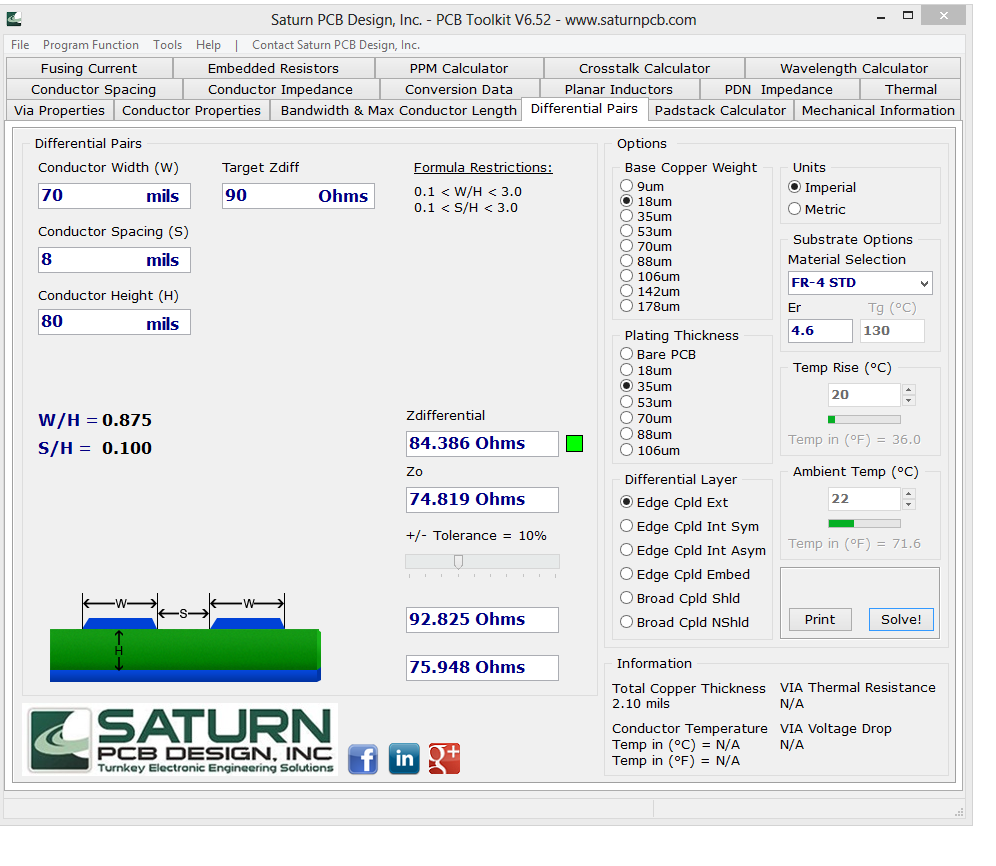Click the Conductor Width input field

pyautogui.click(x=114, y=196)
